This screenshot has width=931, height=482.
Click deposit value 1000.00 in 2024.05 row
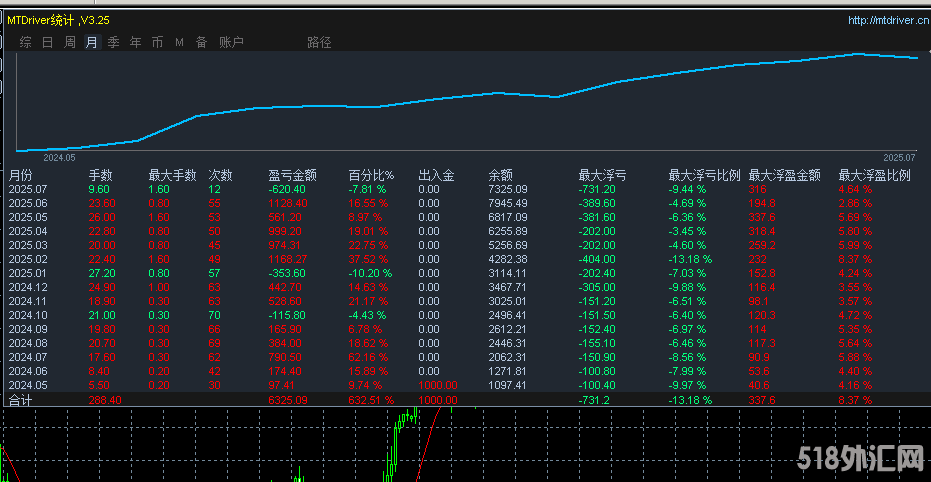[438, 385]
